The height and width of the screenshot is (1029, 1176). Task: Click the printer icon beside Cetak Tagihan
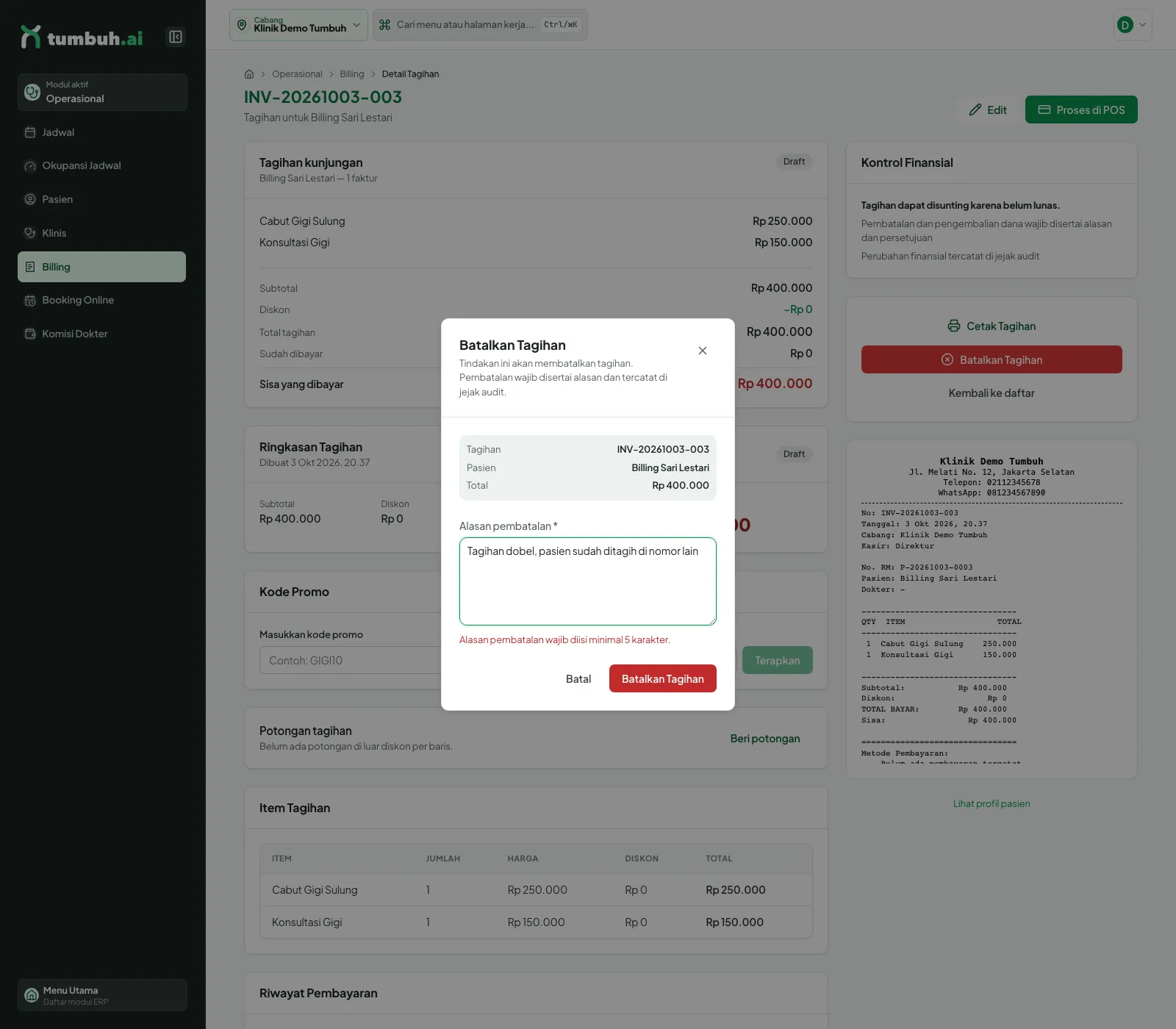point(954,326)
